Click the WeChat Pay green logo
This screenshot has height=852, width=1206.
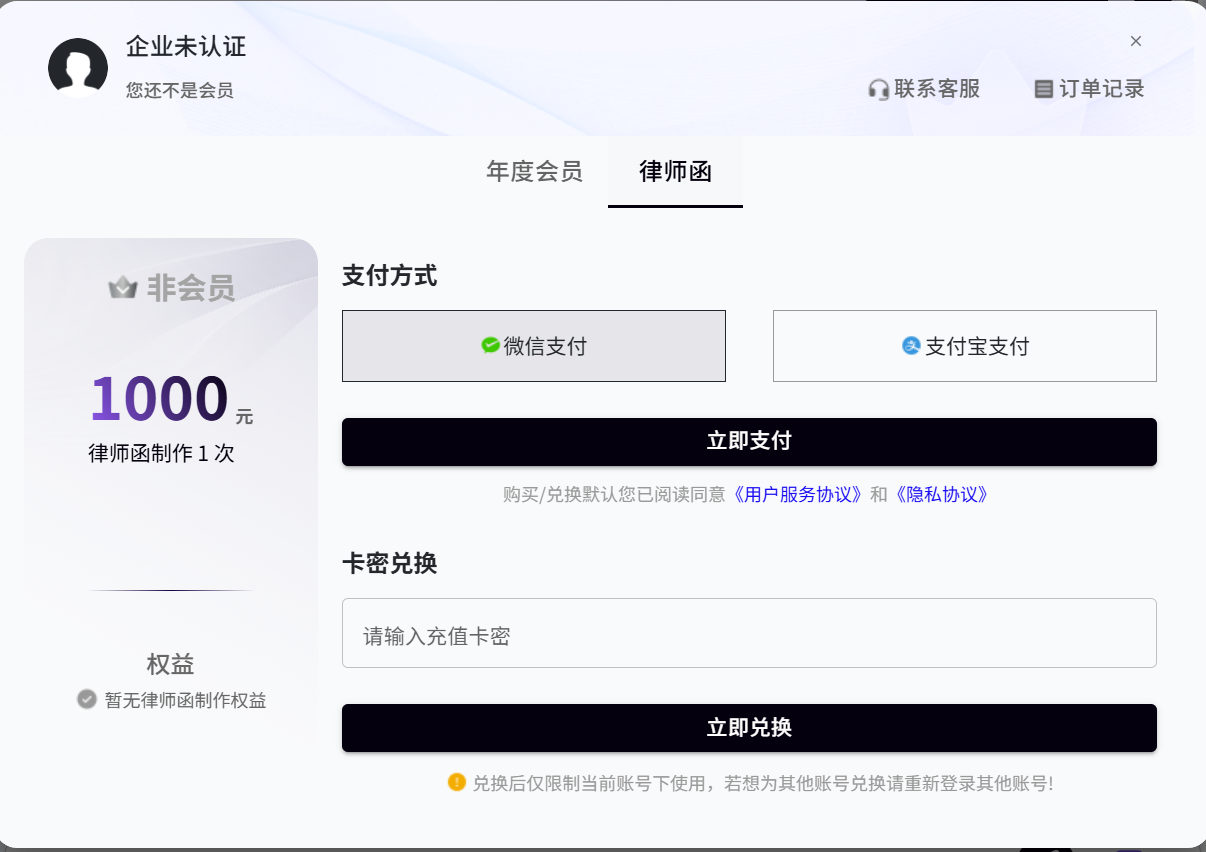[x=490, y=346]
